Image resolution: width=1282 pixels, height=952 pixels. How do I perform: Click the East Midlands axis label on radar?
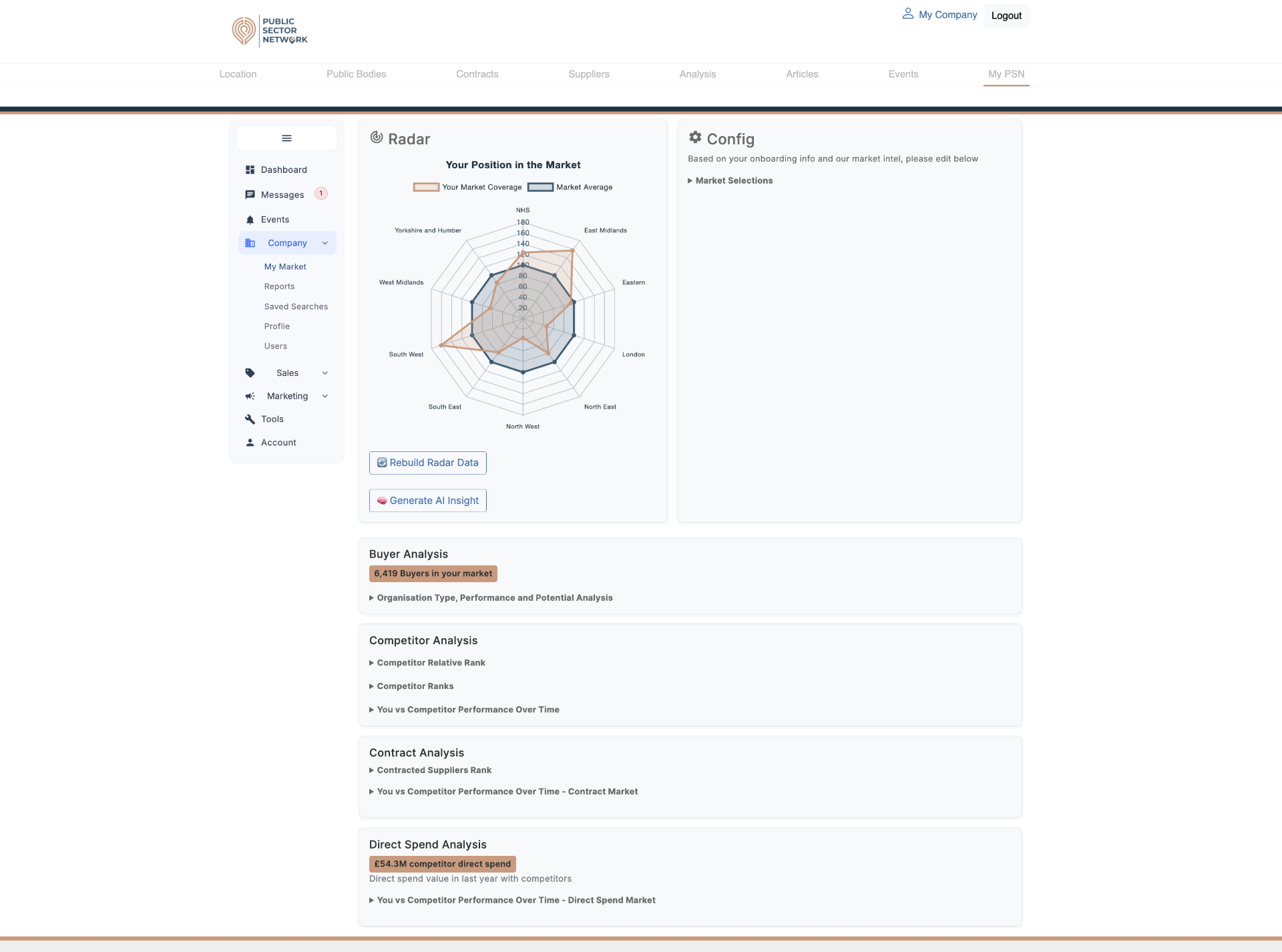[606, 230]
